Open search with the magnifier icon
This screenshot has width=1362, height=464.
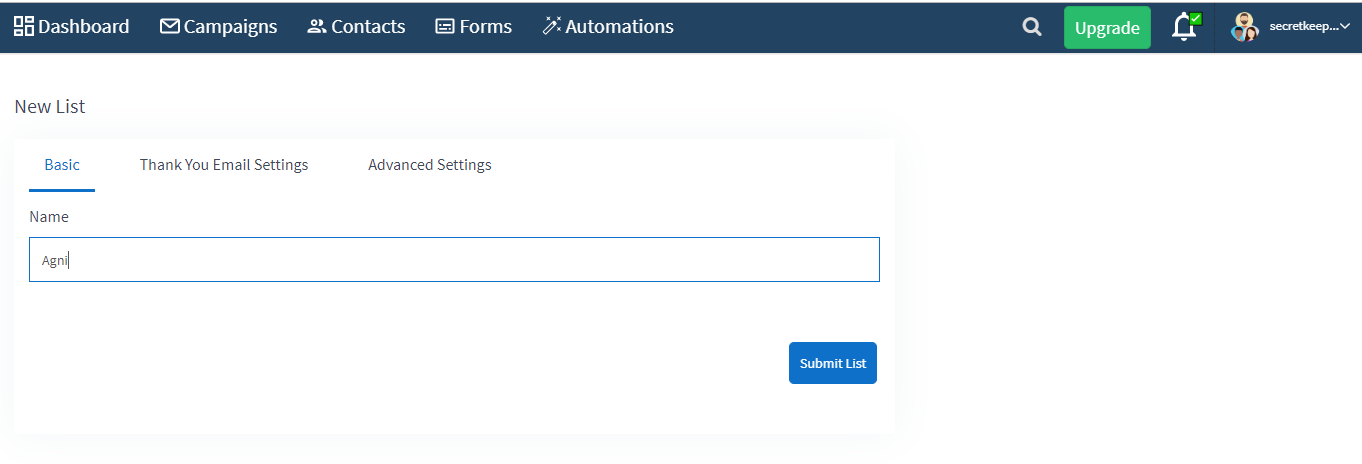pyautogui.click(x=1032, y=28)
